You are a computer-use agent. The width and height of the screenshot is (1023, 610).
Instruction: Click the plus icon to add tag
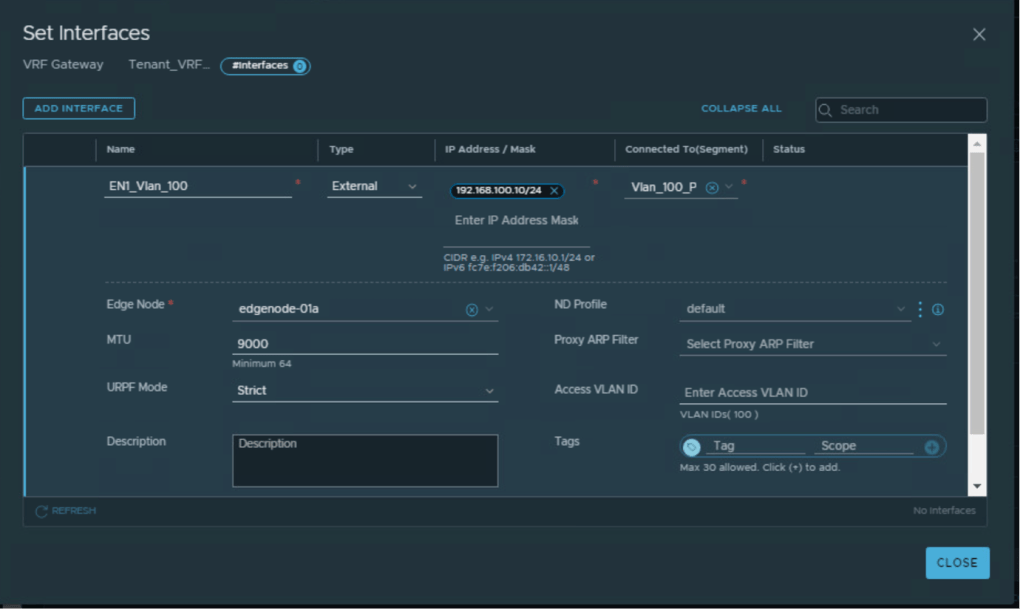[x=932, y=447]
